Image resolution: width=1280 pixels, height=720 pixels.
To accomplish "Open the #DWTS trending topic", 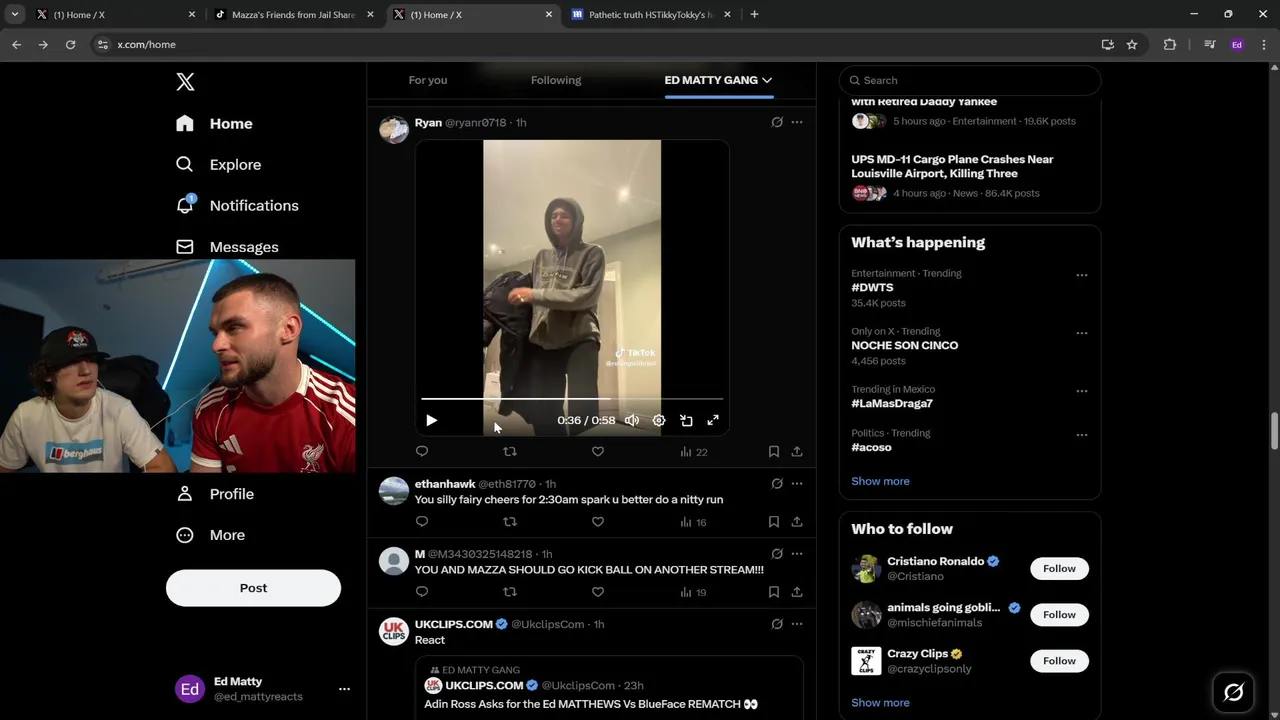I will click(872, 287).
